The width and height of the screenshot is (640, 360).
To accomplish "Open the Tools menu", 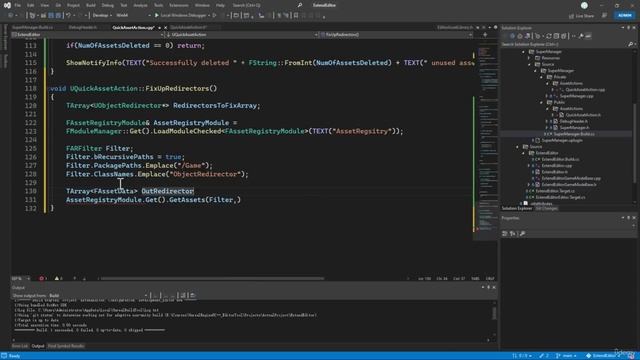I will coord(158,5).
